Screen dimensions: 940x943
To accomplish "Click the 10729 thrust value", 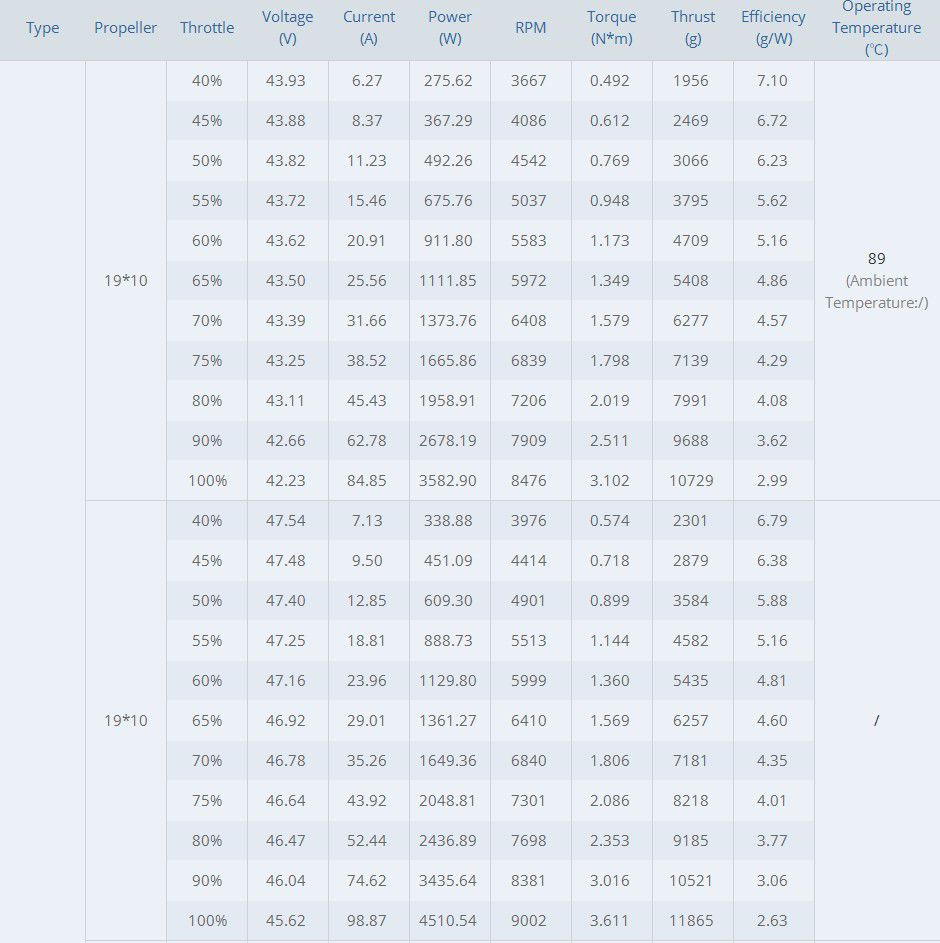I will pyautogui.click(x=692, y=481).
